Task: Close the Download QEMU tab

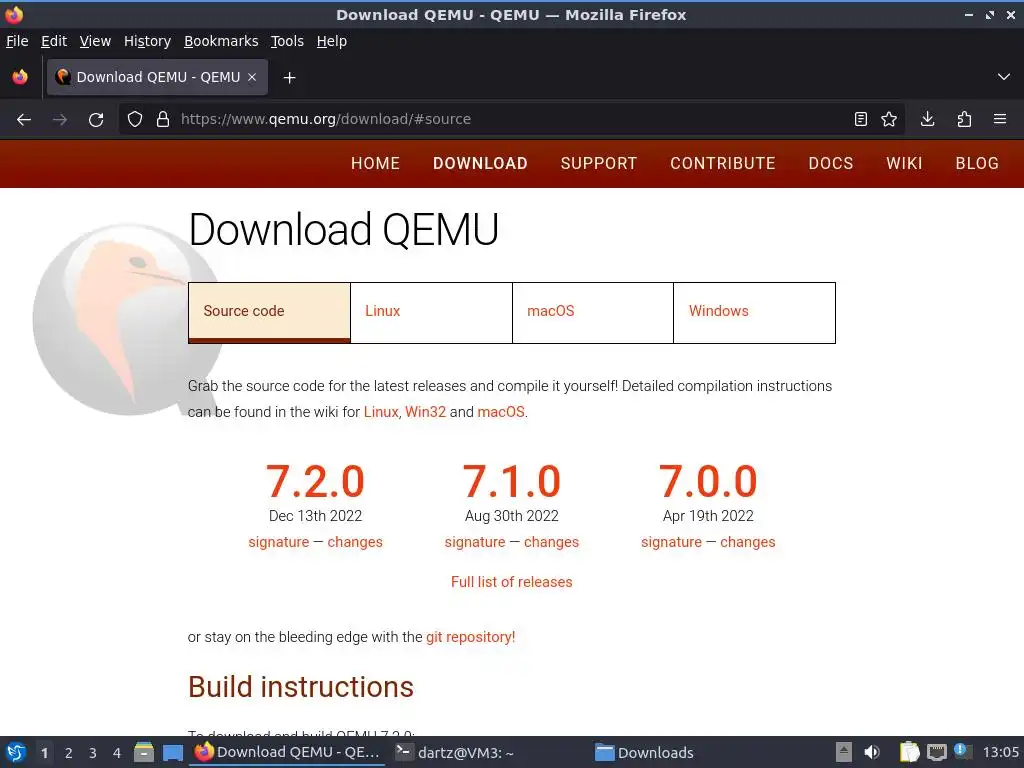Action: click(x=252, y=77)
